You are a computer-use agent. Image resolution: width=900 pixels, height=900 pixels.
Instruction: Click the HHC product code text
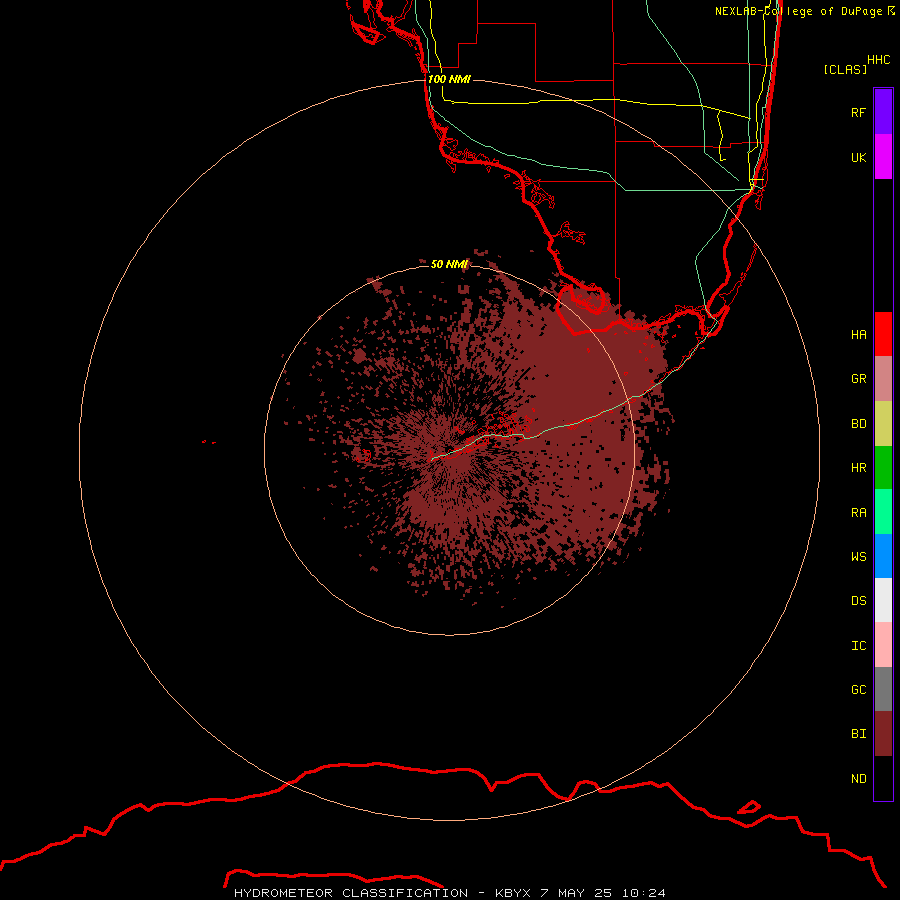878,60
